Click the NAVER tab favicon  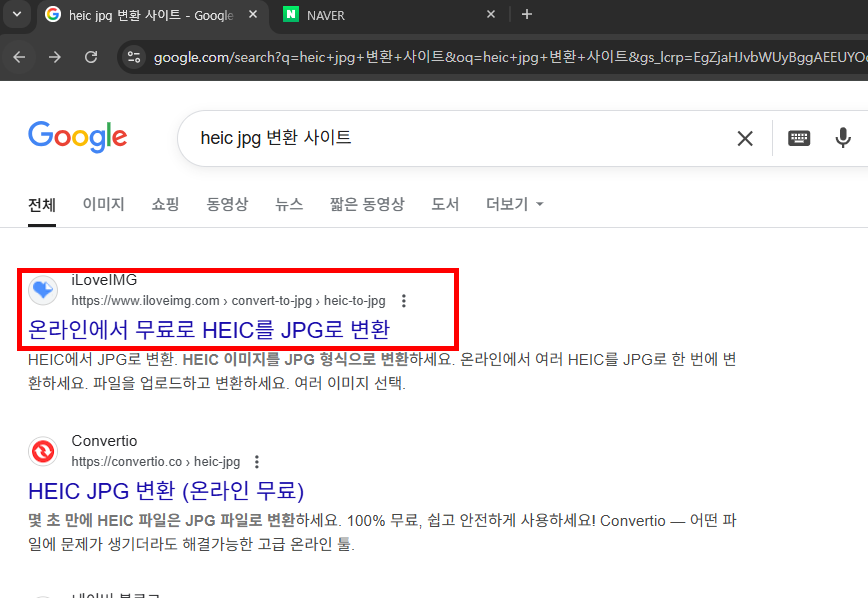[291, 14]
